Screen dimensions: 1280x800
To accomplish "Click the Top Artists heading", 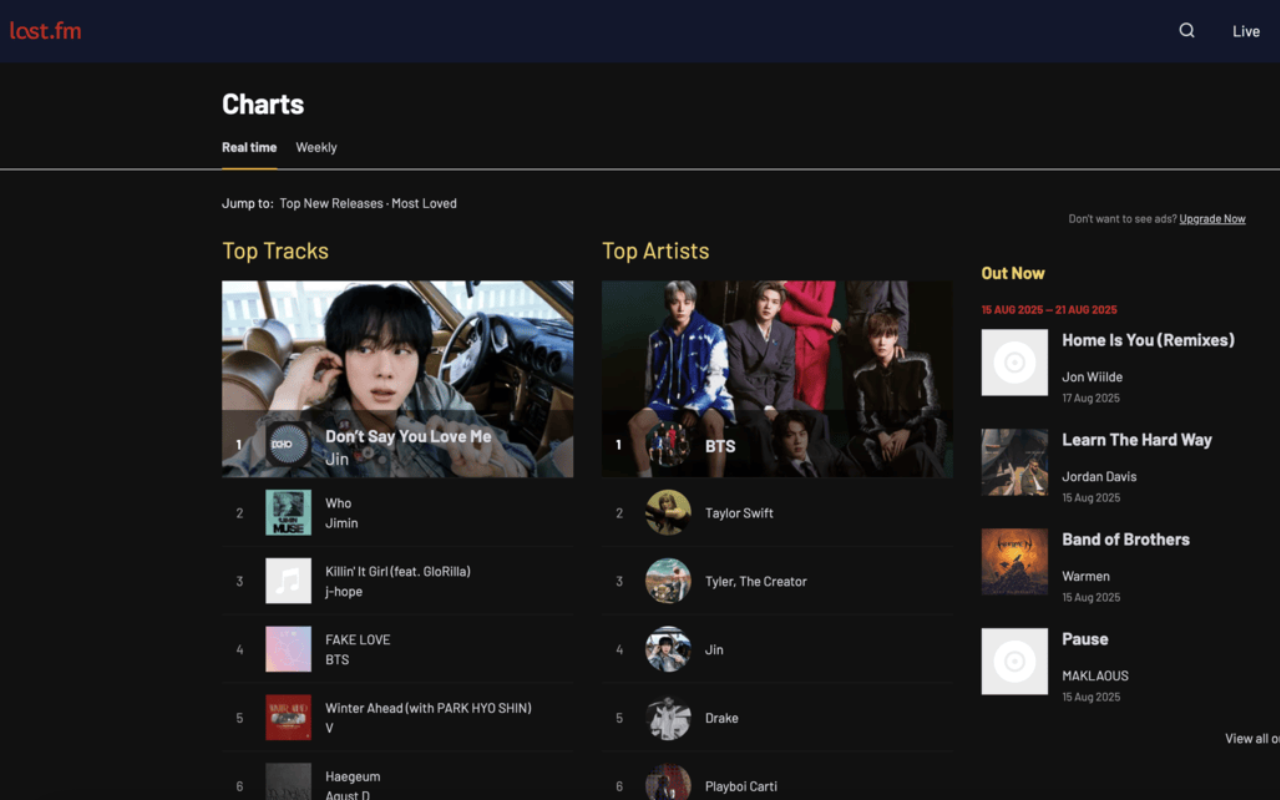I will (656, 251).
